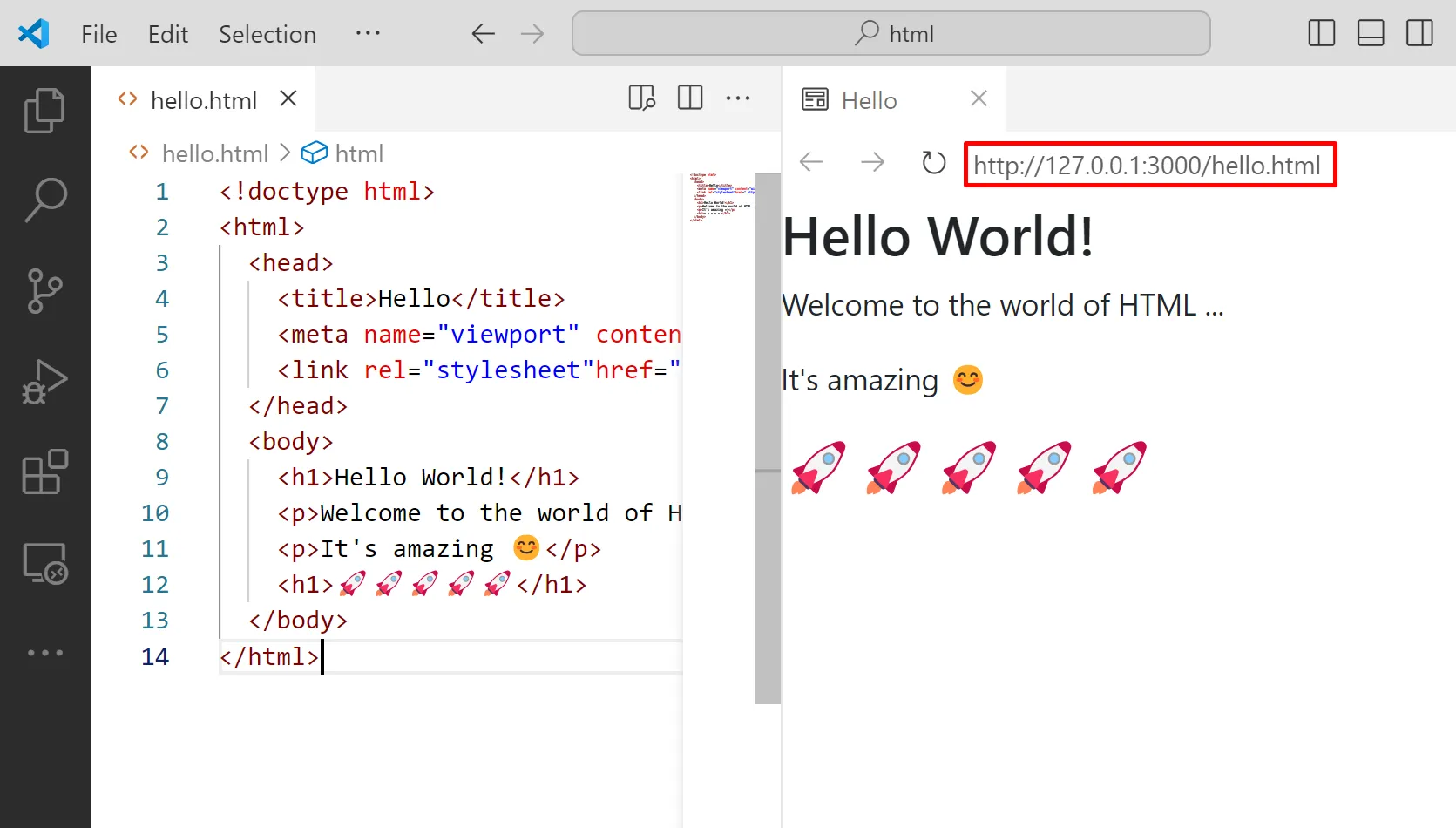Click the preview address bar URL
The height and width of the screenshot is (828, 1456).
point(1147,166)
